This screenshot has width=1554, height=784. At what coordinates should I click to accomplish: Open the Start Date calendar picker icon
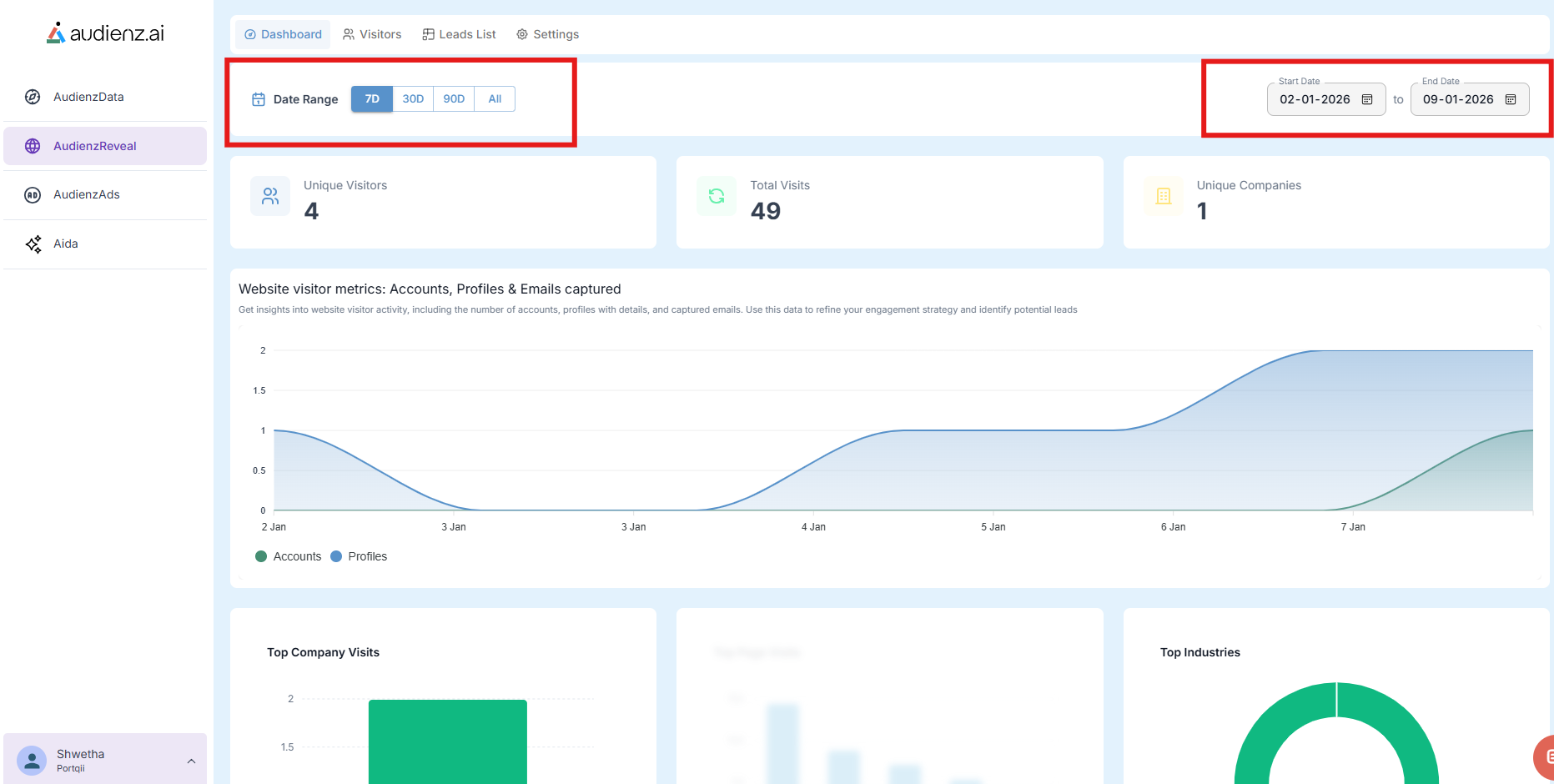(1367, 100)
